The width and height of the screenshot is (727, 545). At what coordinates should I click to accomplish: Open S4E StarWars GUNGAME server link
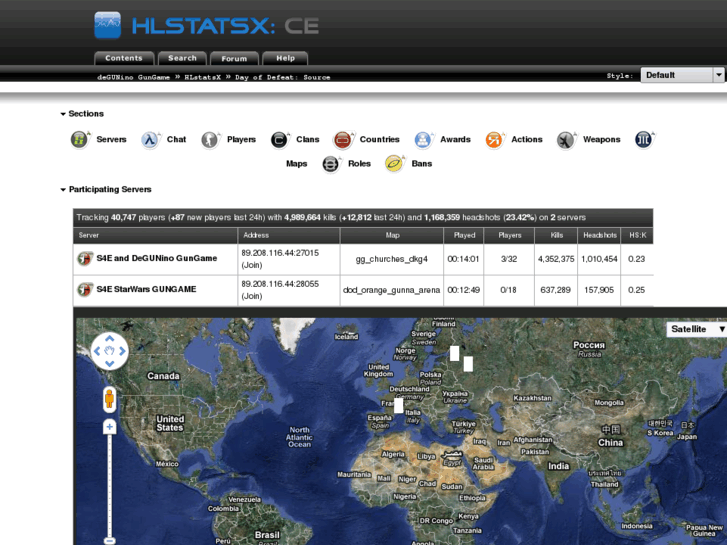(x=146, y=289)
